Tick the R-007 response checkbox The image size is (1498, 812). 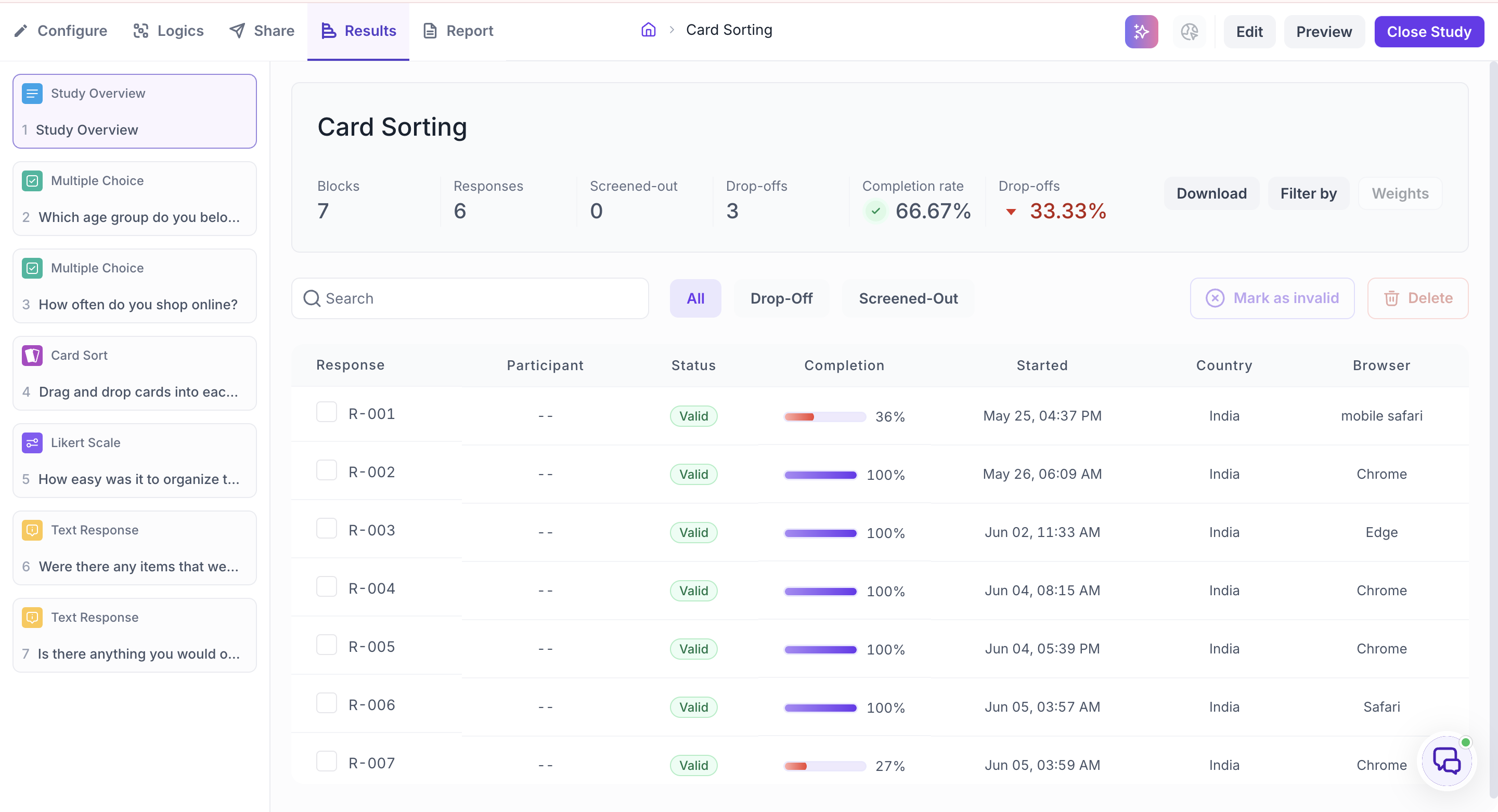pyautogui.click(x=326, y=761)
